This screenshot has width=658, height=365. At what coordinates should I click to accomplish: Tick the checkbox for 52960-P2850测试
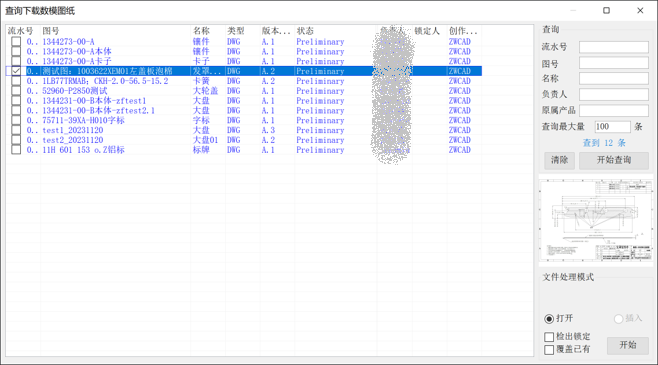pyautogui.click(x=16, y=91)
